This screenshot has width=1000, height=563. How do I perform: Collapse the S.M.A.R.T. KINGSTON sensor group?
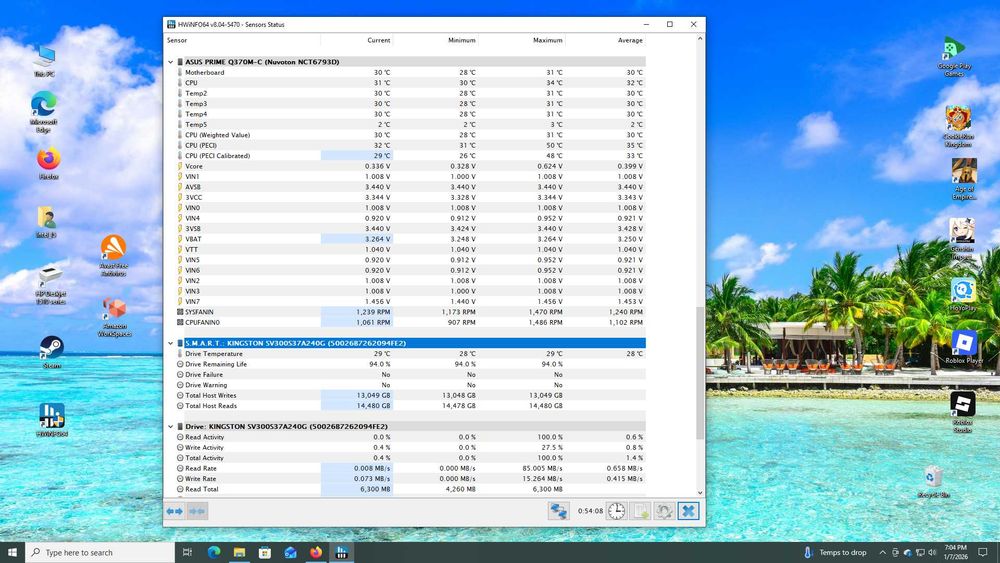tap(170, 343)
